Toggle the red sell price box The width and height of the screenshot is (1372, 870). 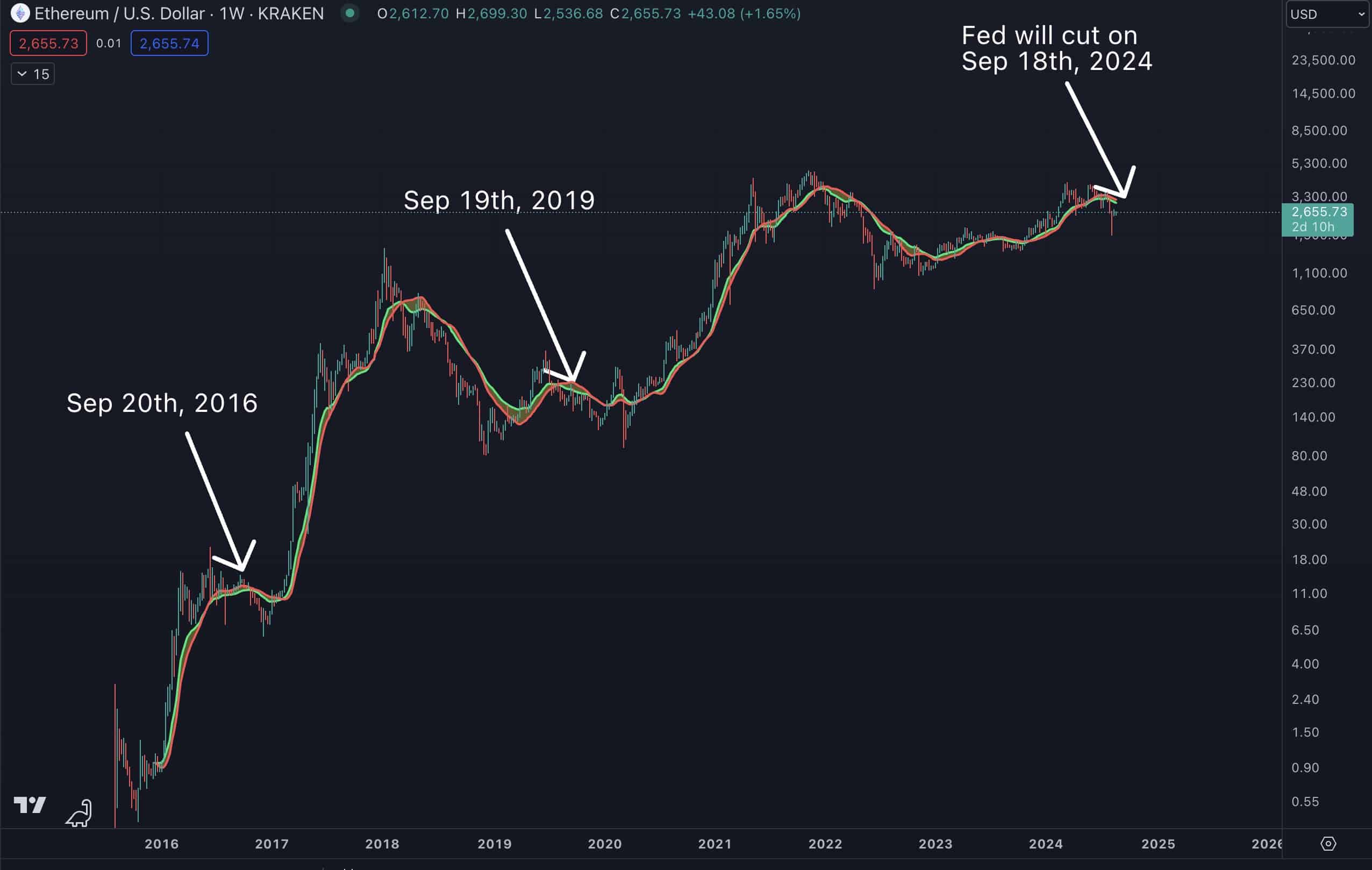pyautogui.click(x=48, y=44)
